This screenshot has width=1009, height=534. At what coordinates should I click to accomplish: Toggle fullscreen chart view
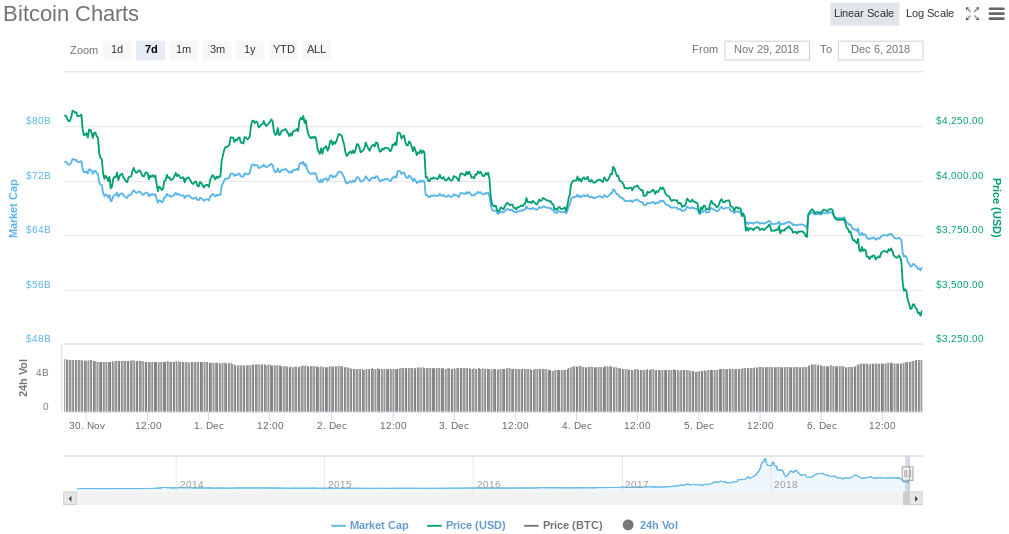pyautogui.click(x=972, y=14)
